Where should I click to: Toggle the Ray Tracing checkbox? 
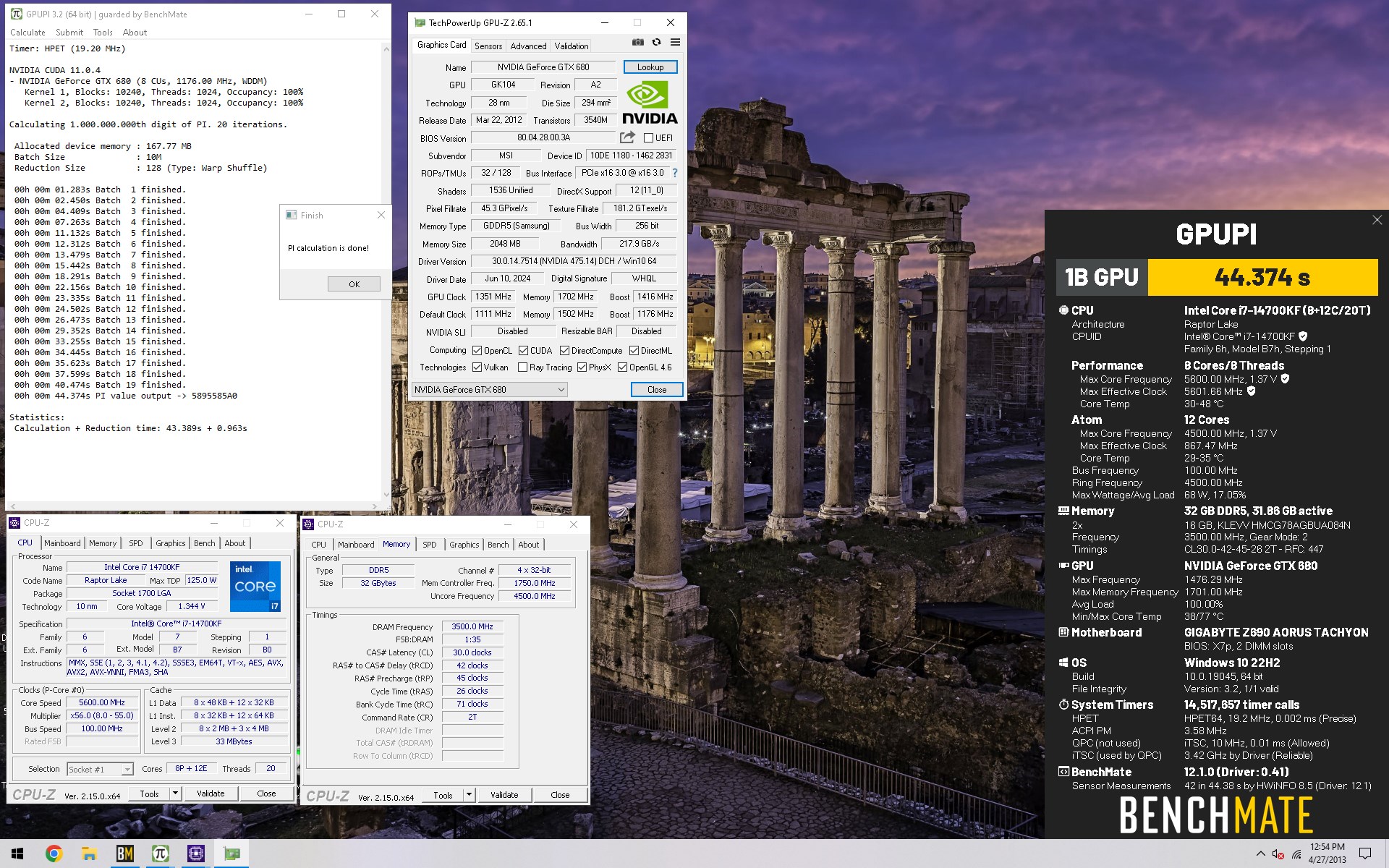522,367
